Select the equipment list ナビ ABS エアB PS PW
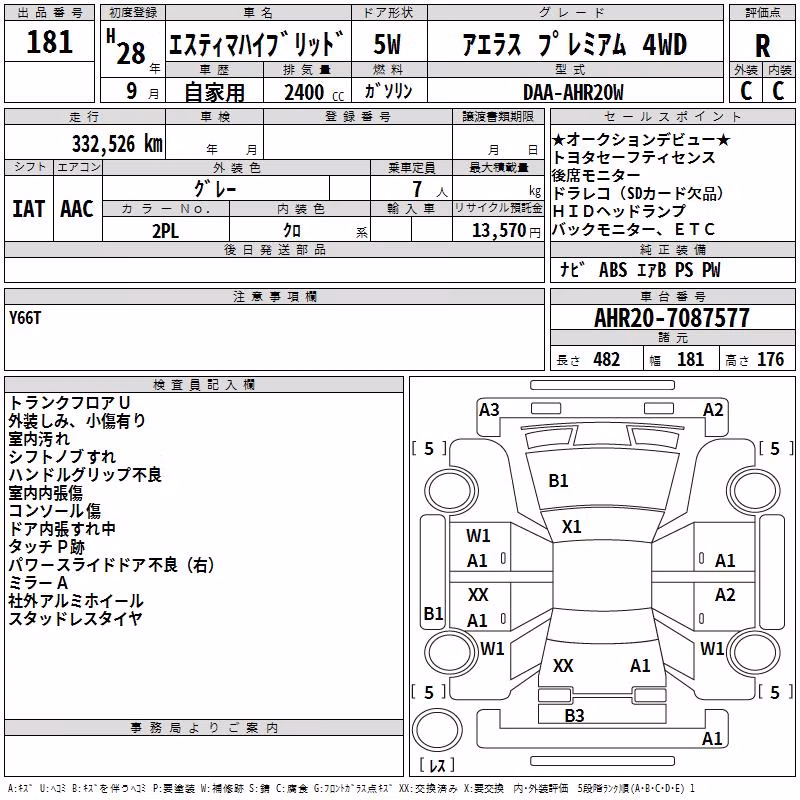Image resolution: width=800 pixels, height=800 pixels. click(x=640, y=270)
